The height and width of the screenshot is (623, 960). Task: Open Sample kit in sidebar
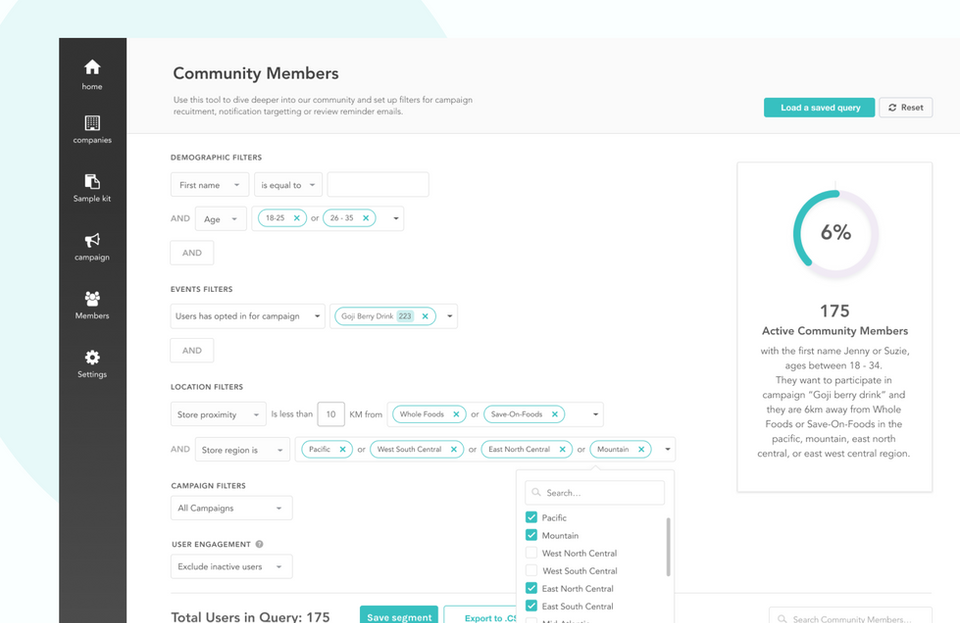(x=92, y=182)
